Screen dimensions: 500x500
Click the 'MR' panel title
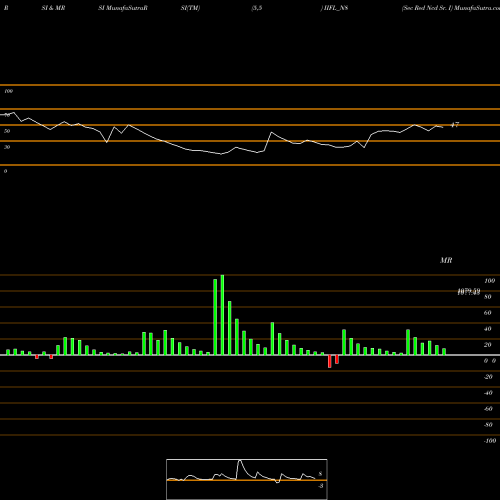click(x=446, y=260)
